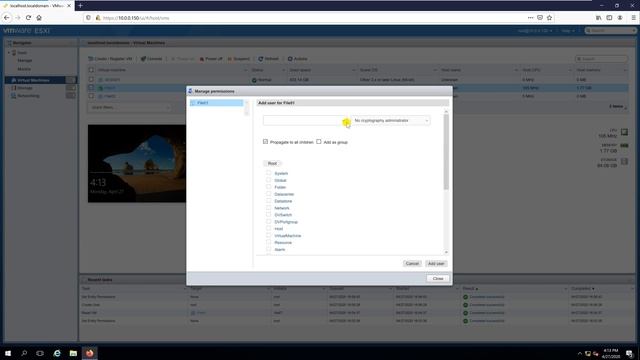
Task: Click the Console toolbar item
Action: pos(151,59)
